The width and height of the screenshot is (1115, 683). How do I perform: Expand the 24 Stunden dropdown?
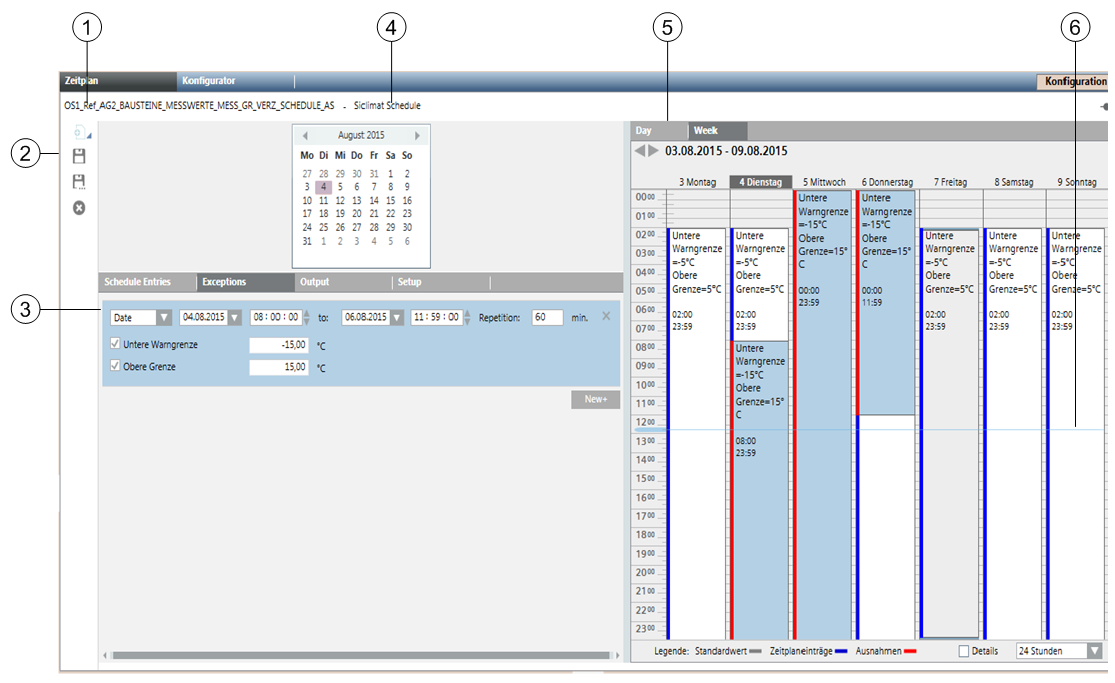[1093, 651]
